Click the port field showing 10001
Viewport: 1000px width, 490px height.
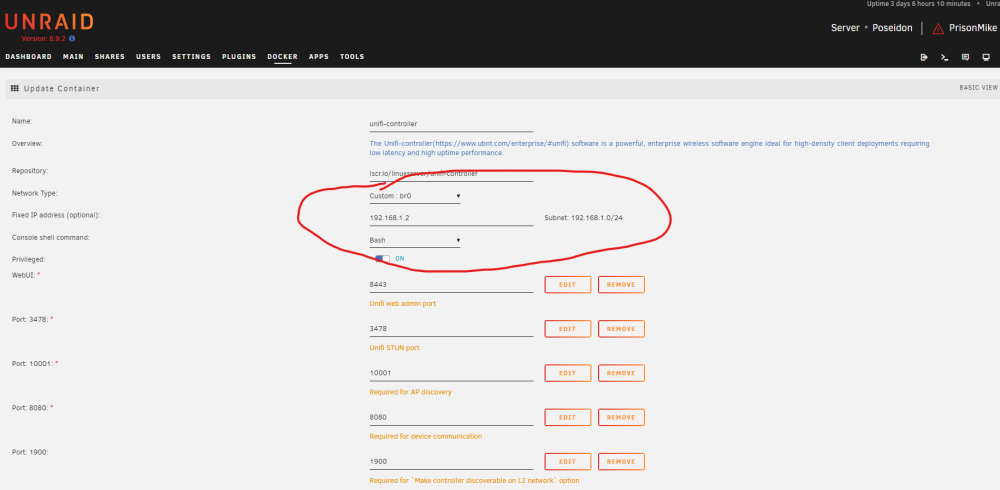451,373
